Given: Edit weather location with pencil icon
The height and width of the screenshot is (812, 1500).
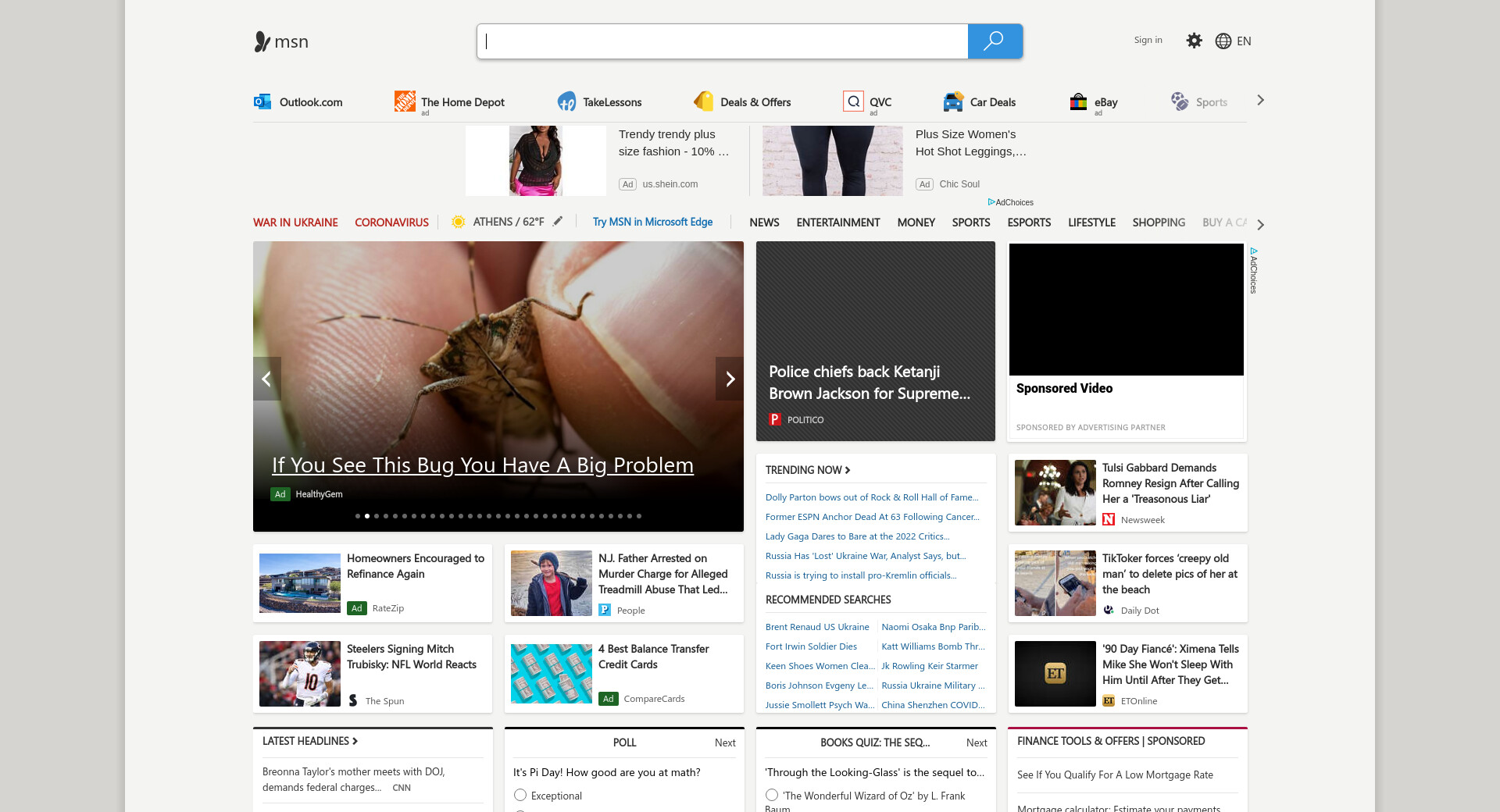Looking at the screenshot, I should [x=558, y=222].
